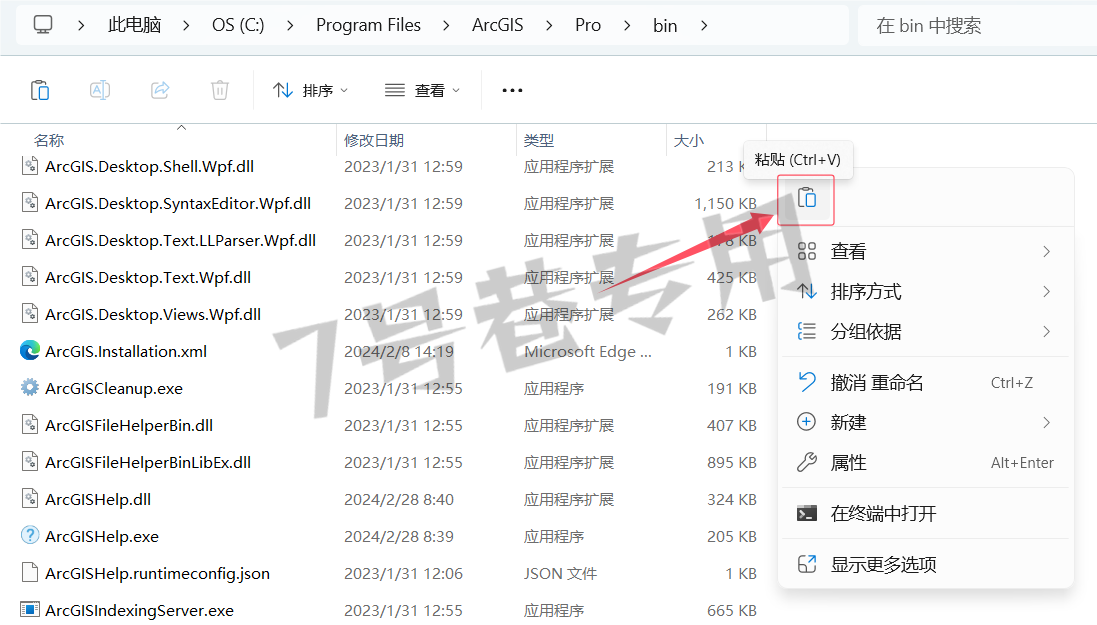Screen dimensions: 1097x625
Task: Navigate to OS (C:) breadcrumb
Action: (x=238, y=25)
